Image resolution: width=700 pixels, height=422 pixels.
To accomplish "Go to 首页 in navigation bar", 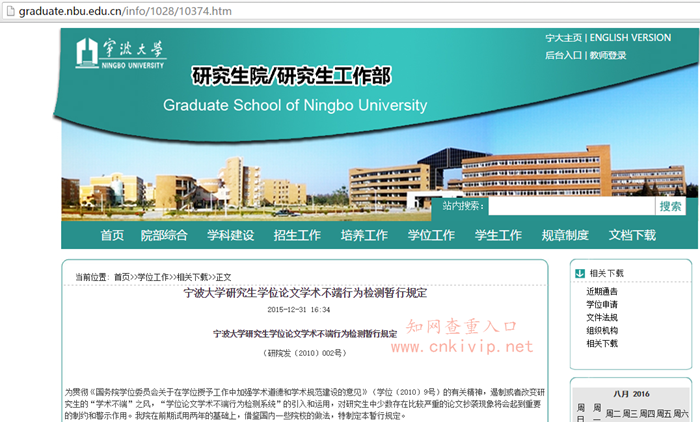I will (112, 235).
